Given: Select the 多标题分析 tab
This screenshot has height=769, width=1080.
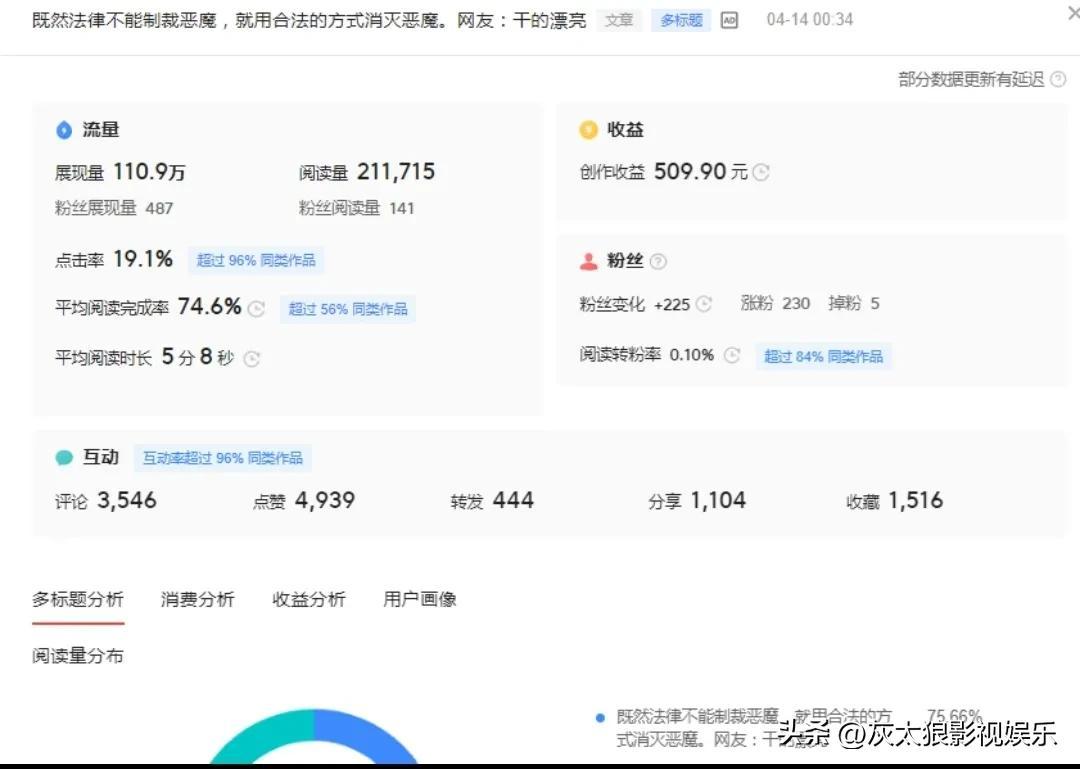Looking at the screenshot, I should (78, 599).
